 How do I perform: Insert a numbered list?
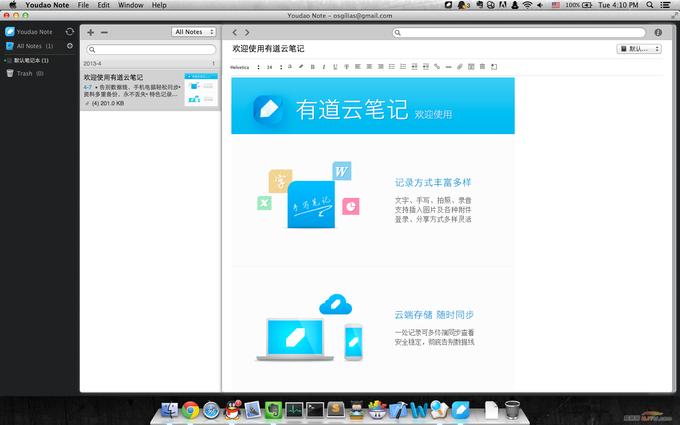coord(403,67)
